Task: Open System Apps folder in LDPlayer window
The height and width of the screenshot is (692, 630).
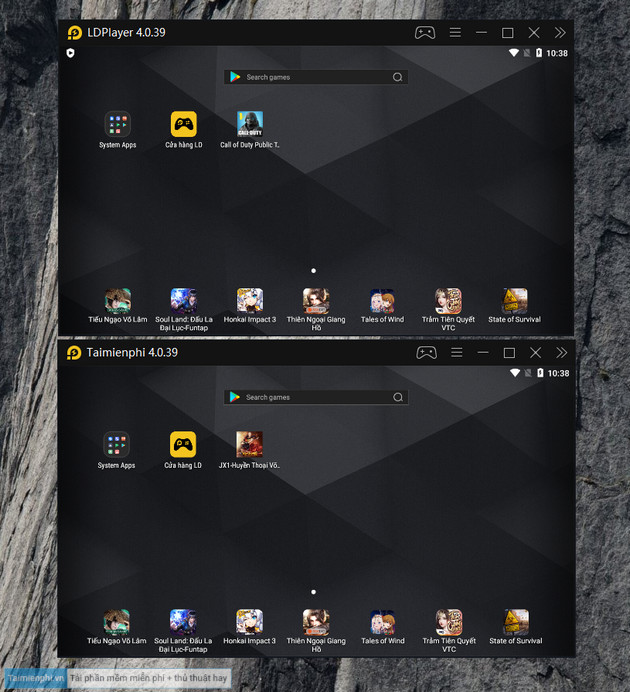Action: [x=117, y=130]
